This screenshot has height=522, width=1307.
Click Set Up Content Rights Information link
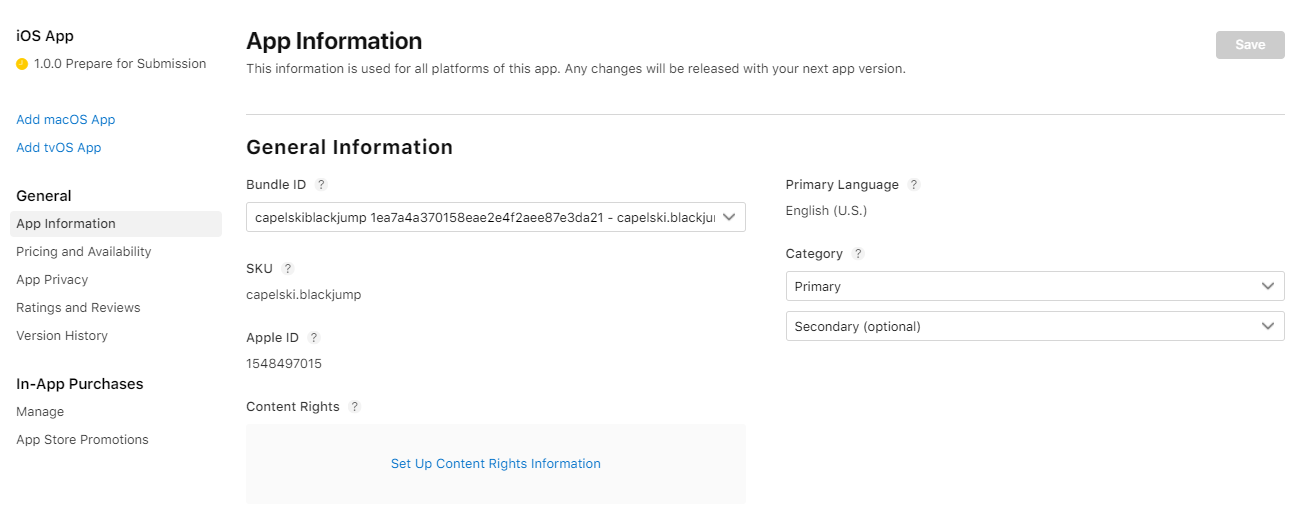click(x=495, y=464)
